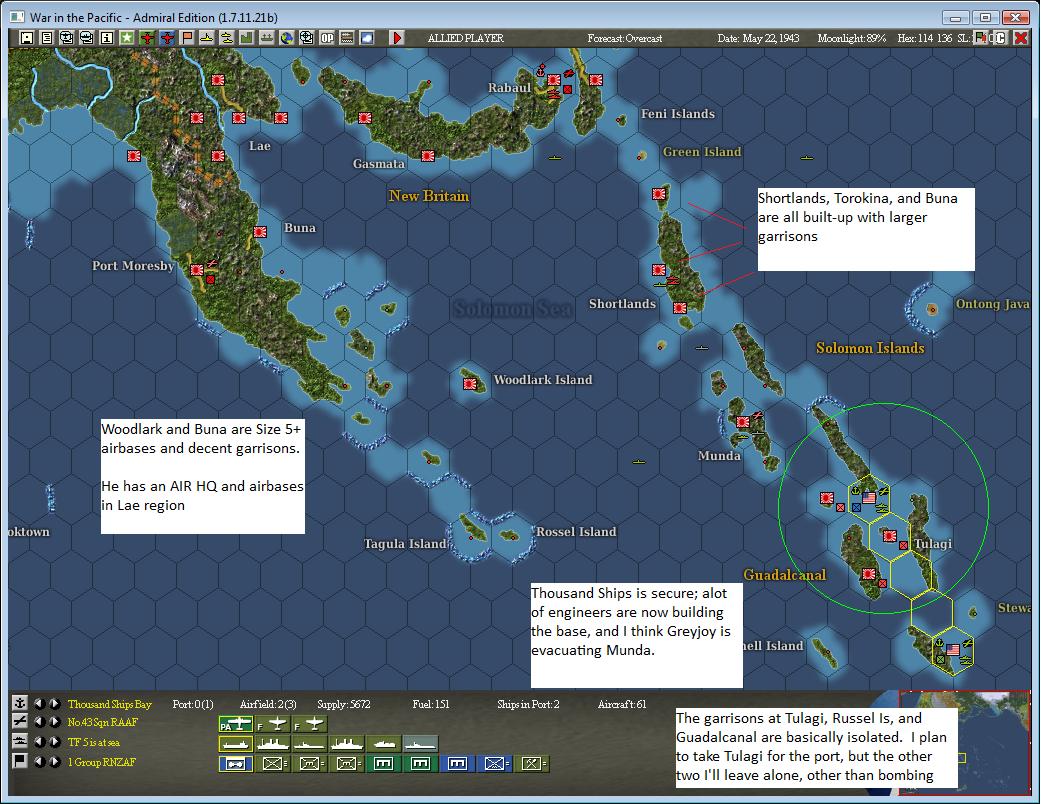
Task: Click left arrow beside 1 Group RNZAF
Action: click(40, 762)
